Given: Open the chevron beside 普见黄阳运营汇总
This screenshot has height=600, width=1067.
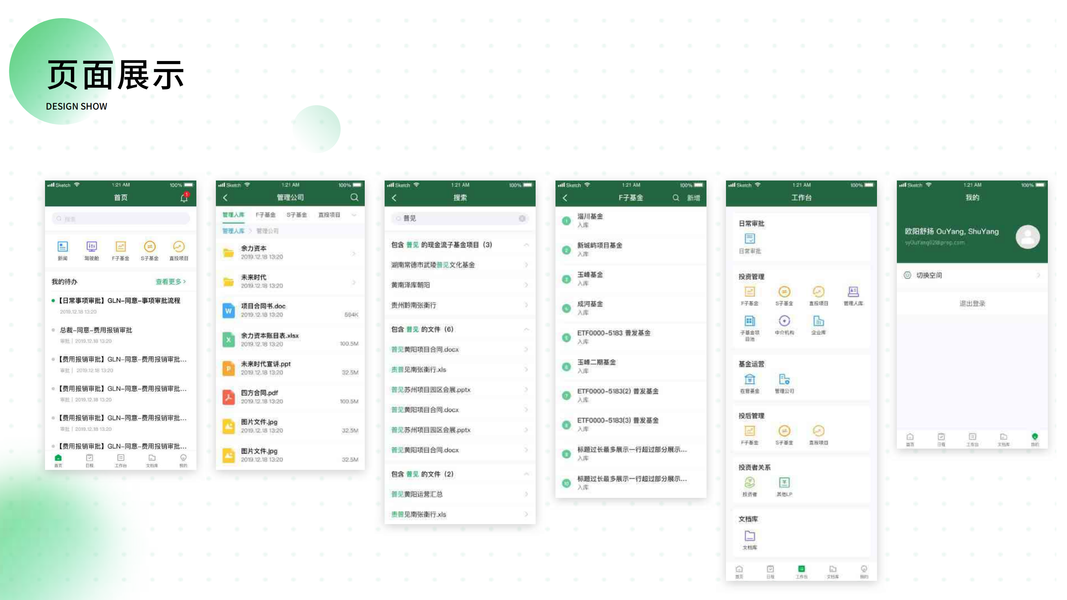Looking at the screenshot, I should pyautogui.click(x=526, y=495).
